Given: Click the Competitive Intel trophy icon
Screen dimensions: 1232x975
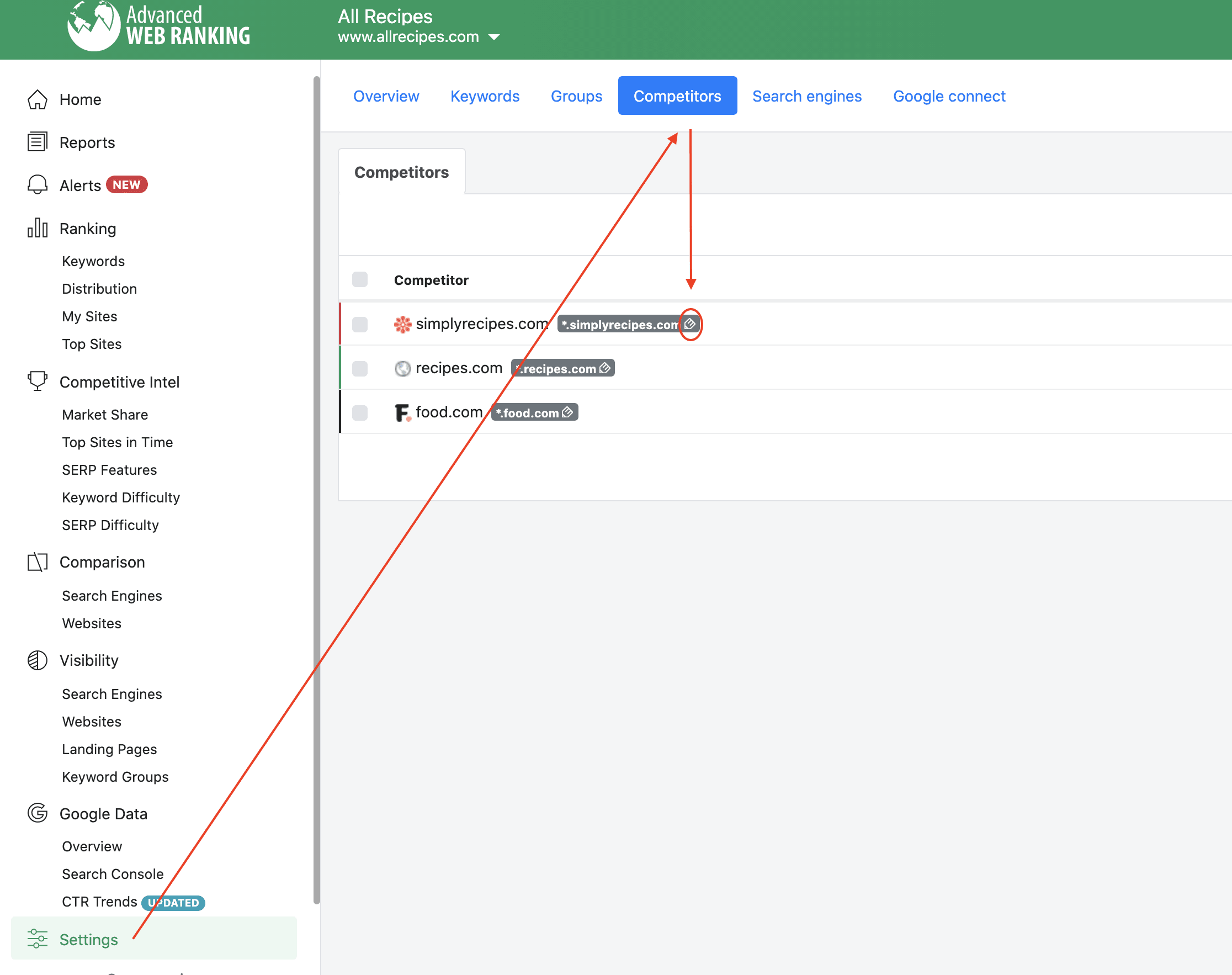Looking at the screenshot, I should 38,381.
